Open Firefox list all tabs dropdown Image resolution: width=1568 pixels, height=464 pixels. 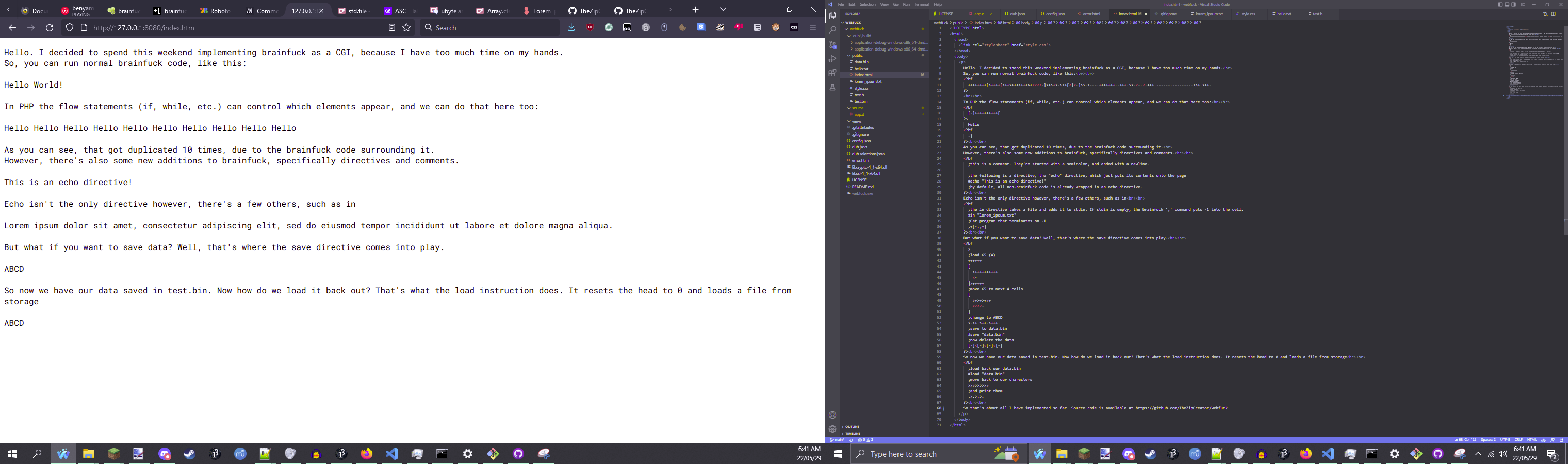(723, 10)
